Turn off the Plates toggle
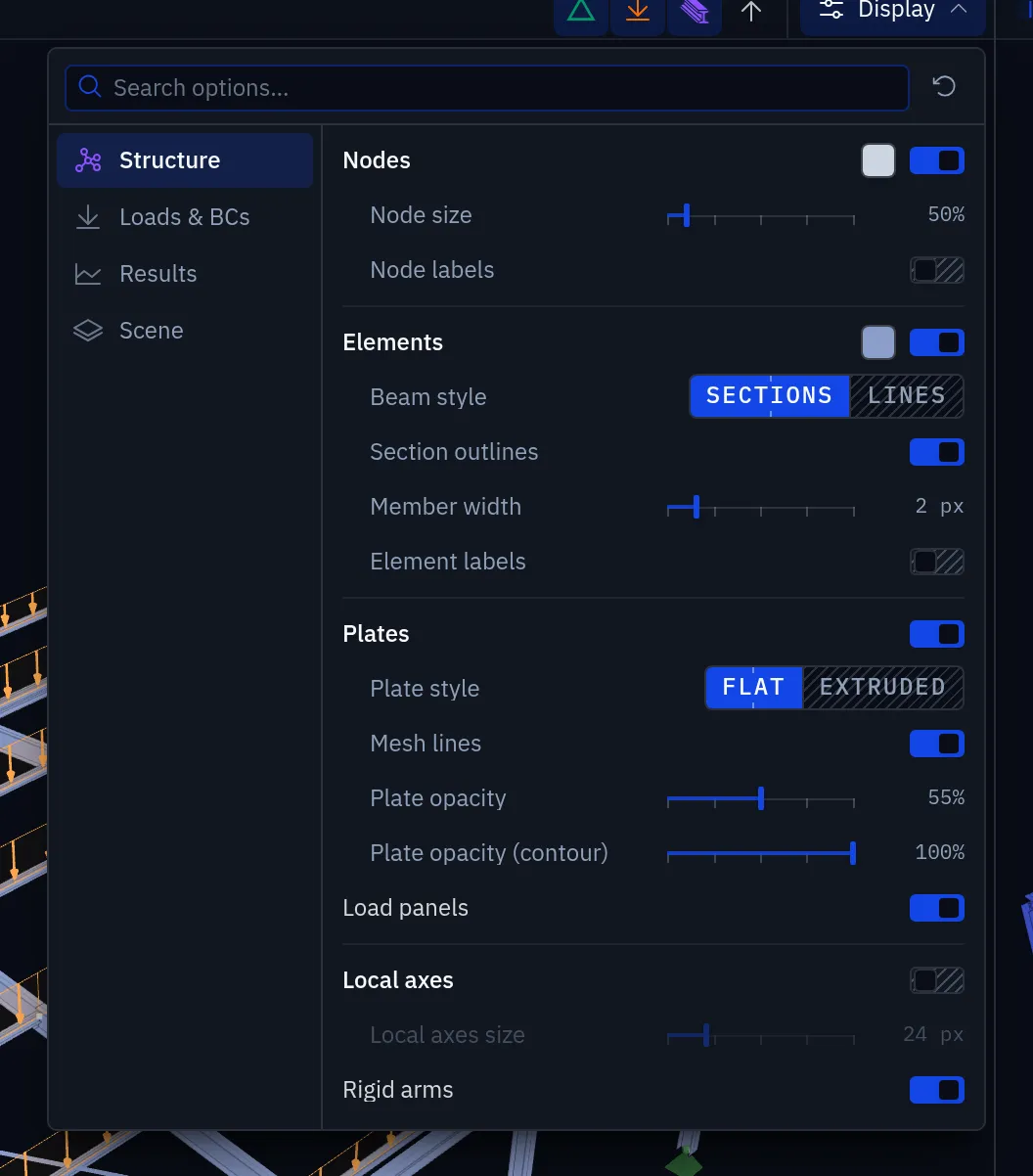 pos(937,634)
